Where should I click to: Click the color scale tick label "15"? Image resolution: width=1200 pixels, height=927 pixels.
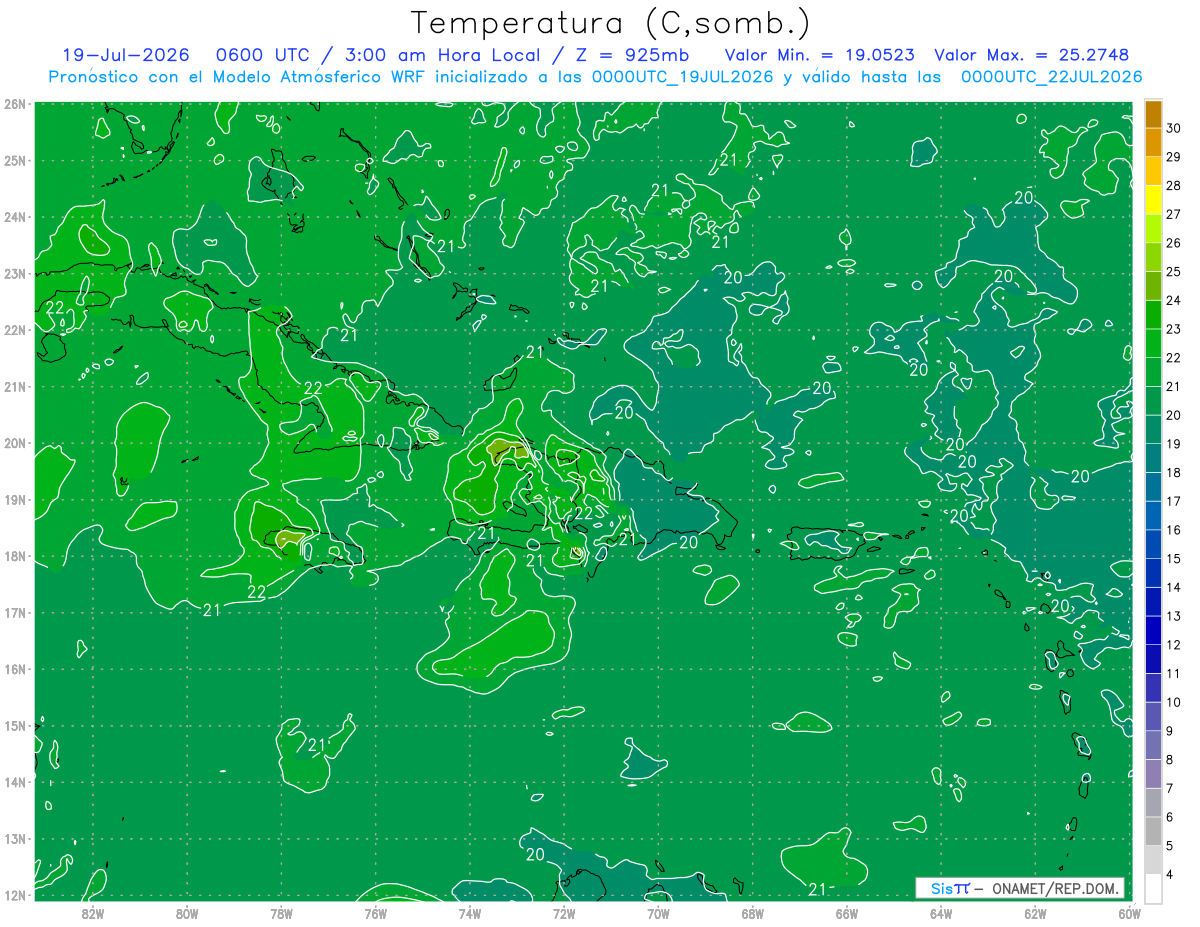pos(1174,558)
